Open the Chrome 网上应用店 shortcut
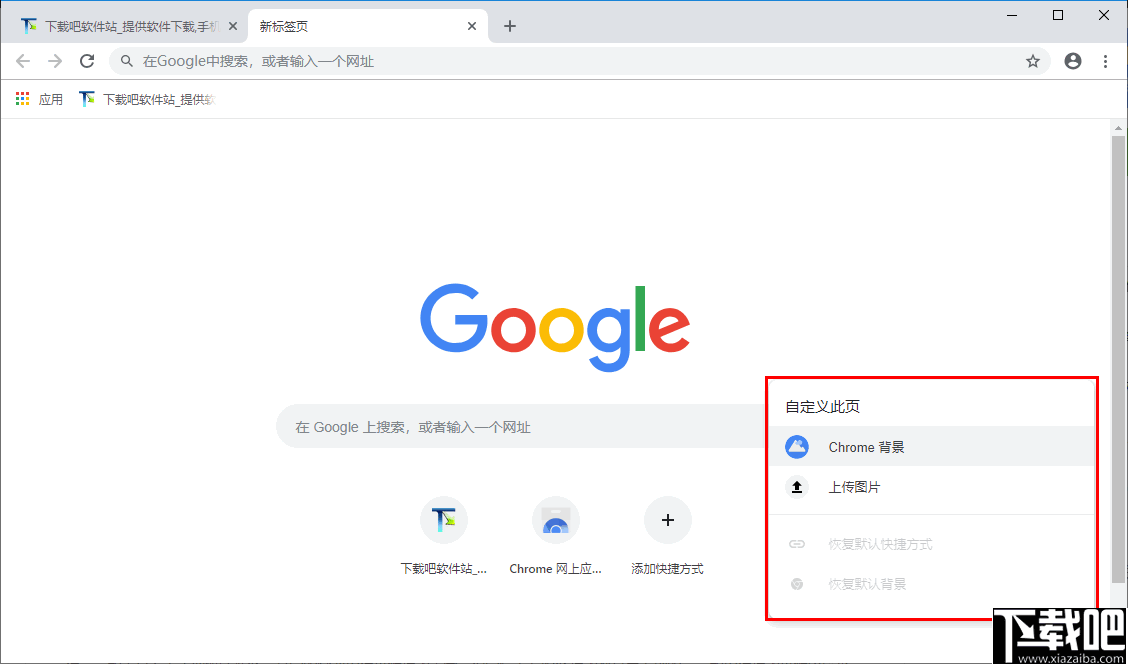The width and height of the screenshot is (1128, 664). [556, 520]
